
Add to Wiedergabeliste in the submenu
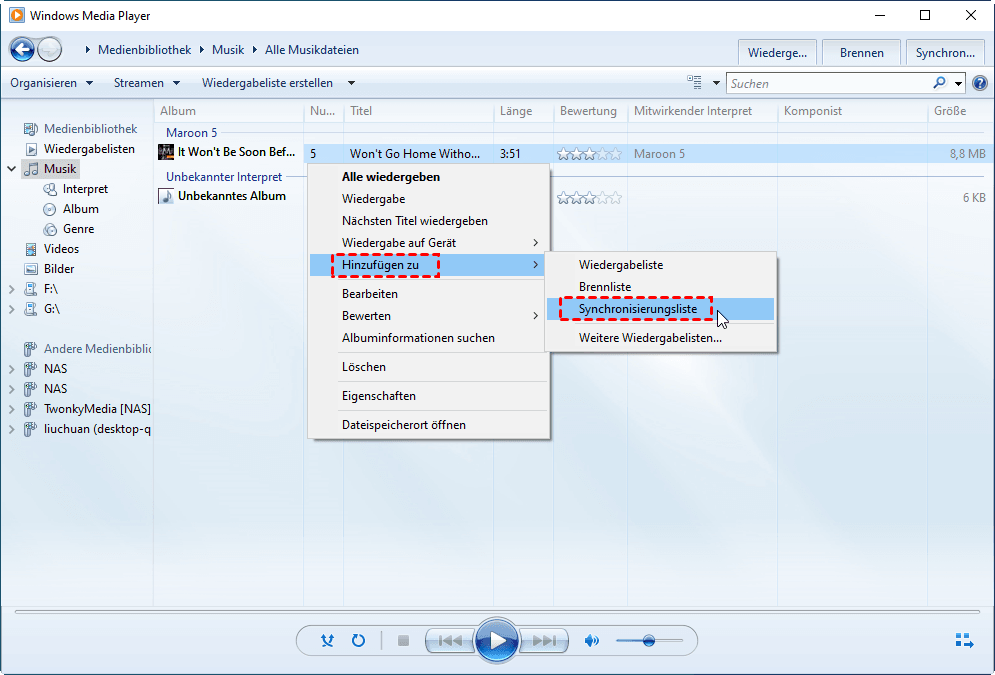(661, 265)
